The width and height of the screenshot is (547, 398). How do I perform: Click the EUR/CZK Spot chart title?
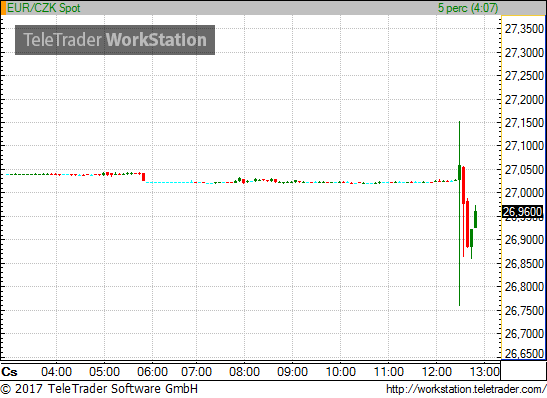44,8
